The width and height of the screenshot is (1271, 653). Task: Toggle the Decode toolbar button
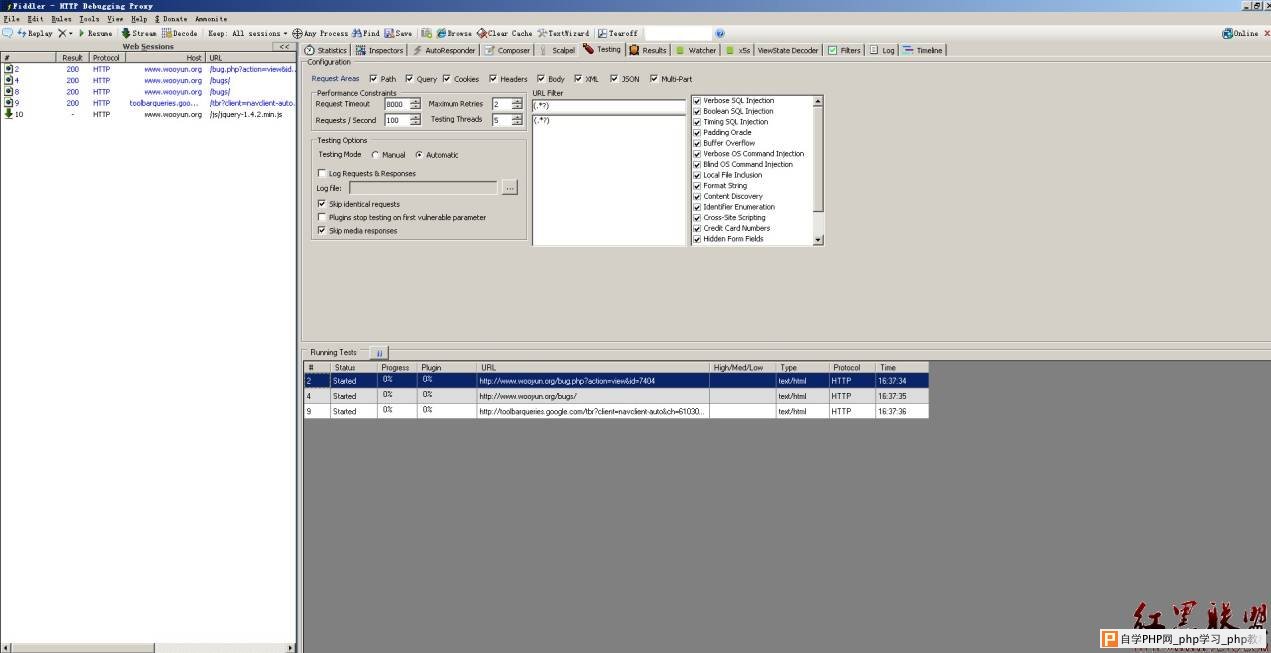[180, 33]
